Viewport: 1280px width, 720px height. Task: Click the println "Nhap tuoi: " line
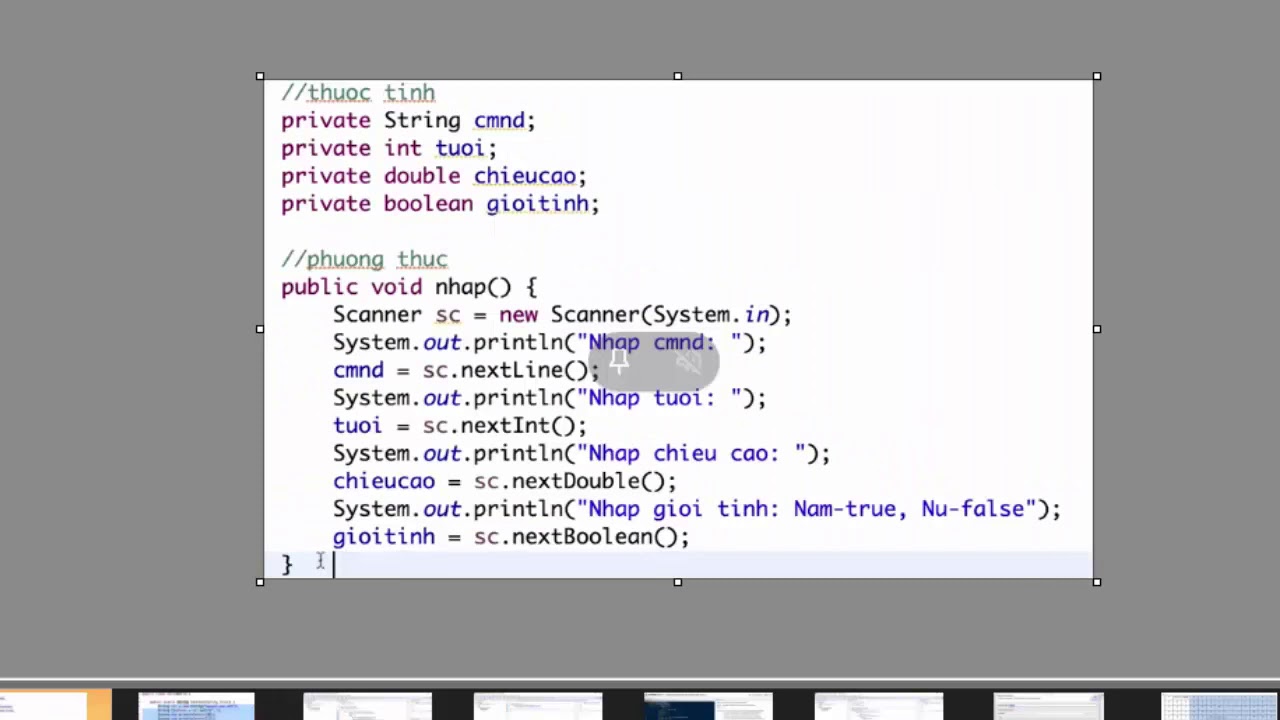(x=550, y=398)
